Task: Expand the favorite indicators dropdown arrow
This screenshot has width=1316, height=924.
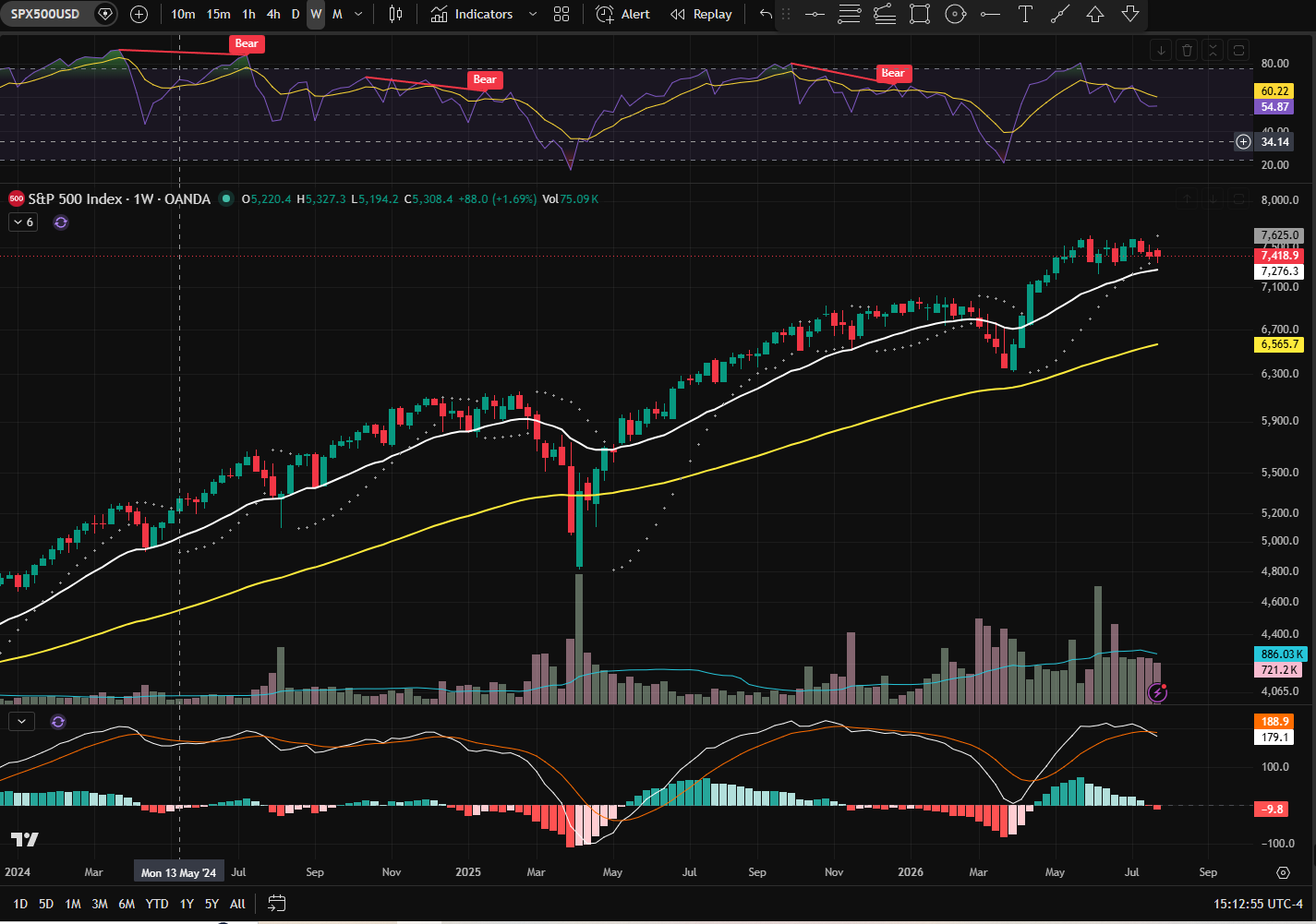Action: (533, 14)
